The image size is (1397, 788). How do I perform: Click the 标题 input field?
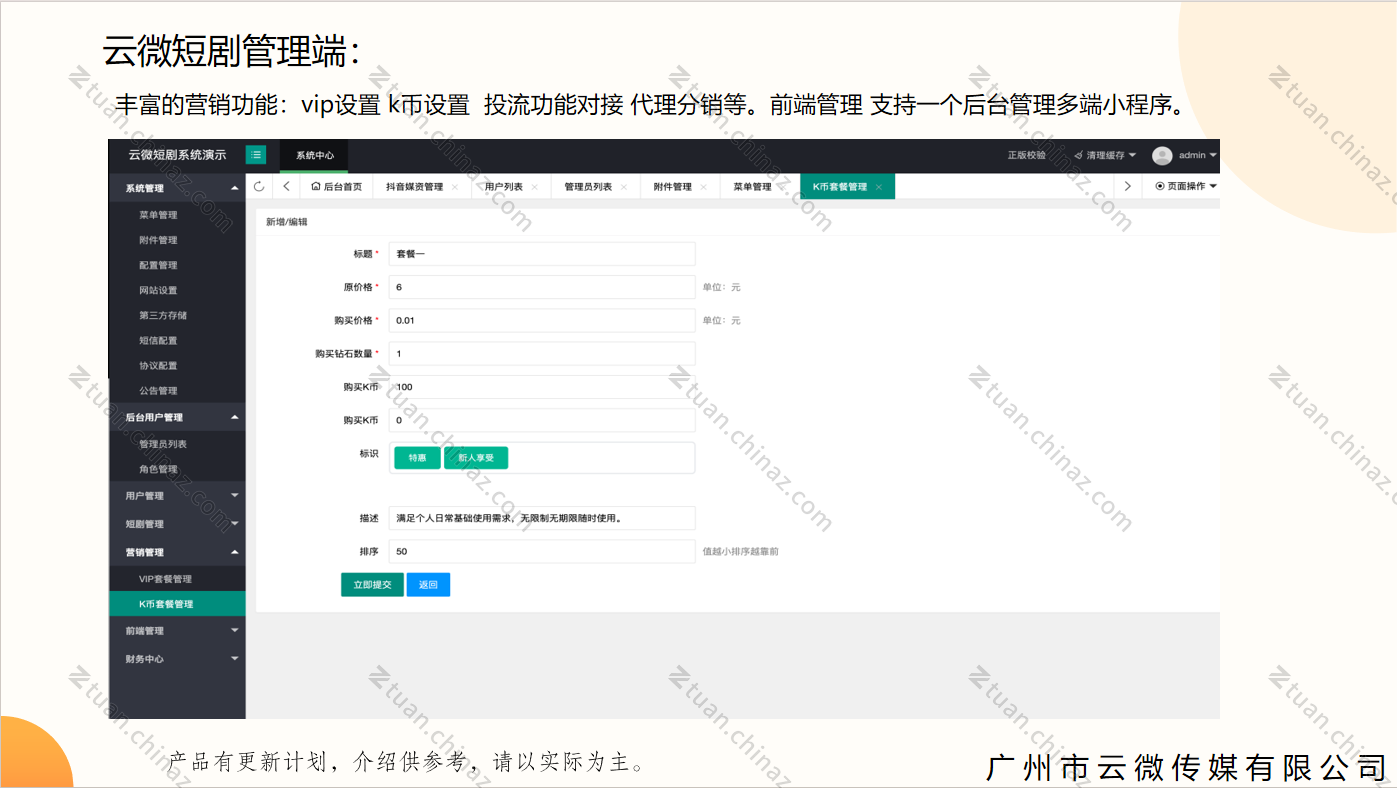click(x=541, y=254)
